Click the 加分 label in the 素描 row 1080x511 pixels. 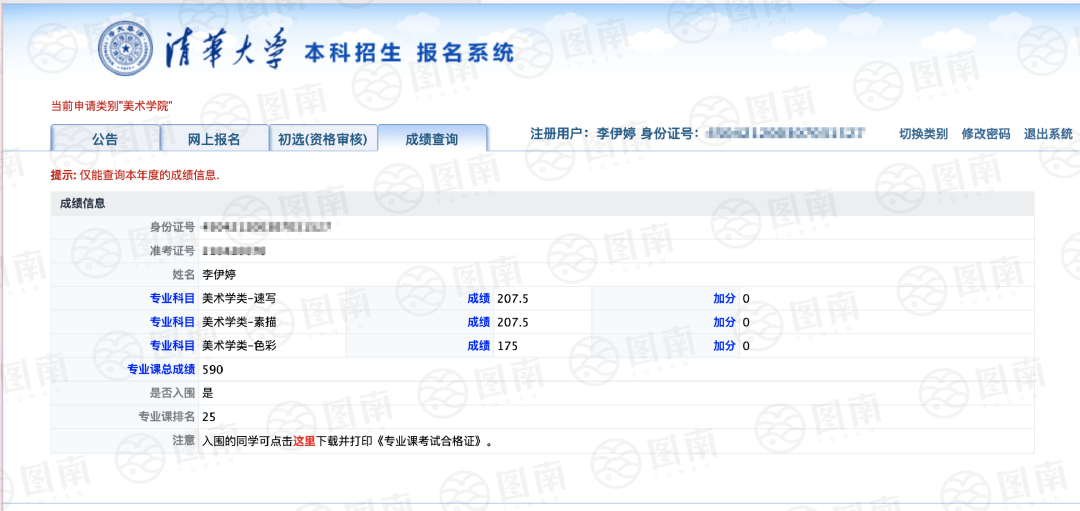[724, 322]
